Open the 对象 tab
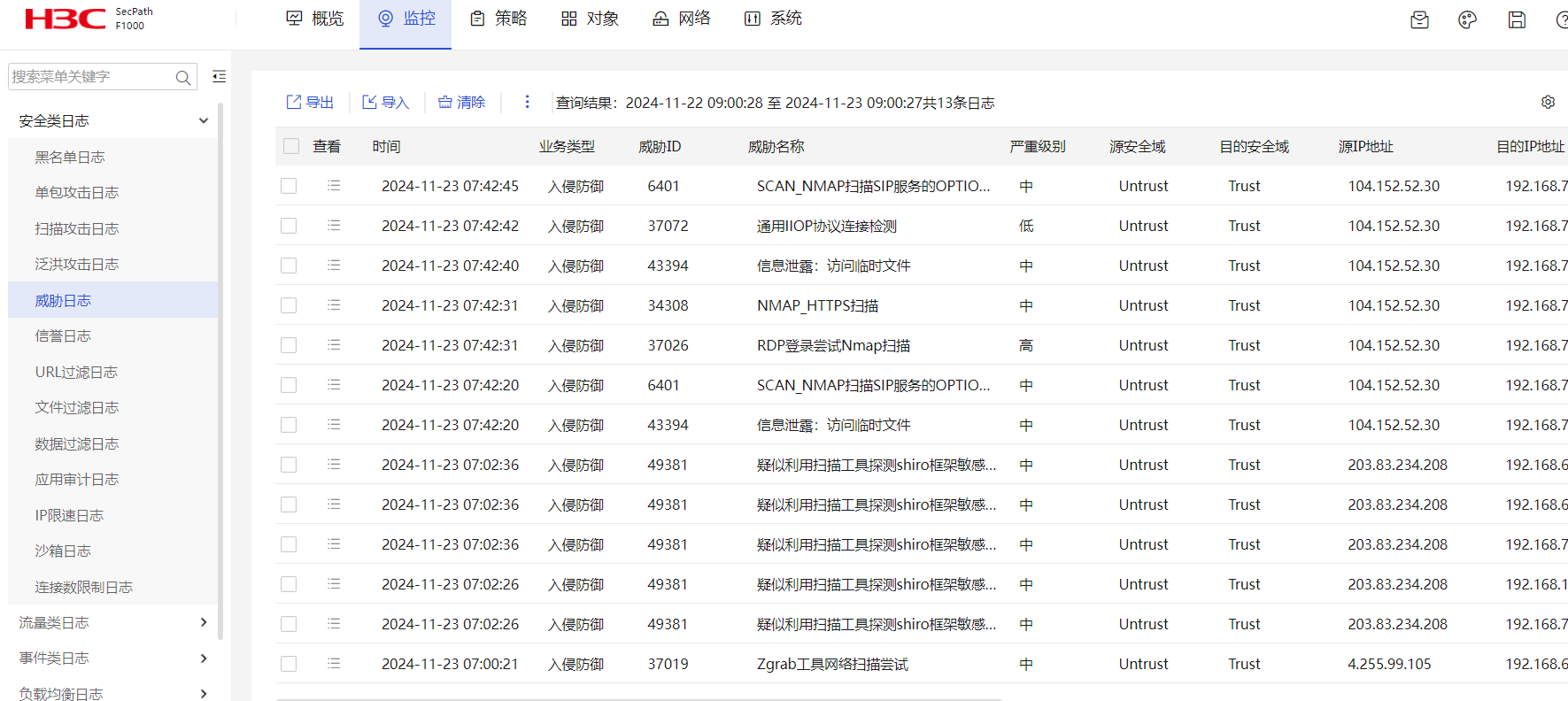Viewport: 1568px width, 701px height. 591,19
